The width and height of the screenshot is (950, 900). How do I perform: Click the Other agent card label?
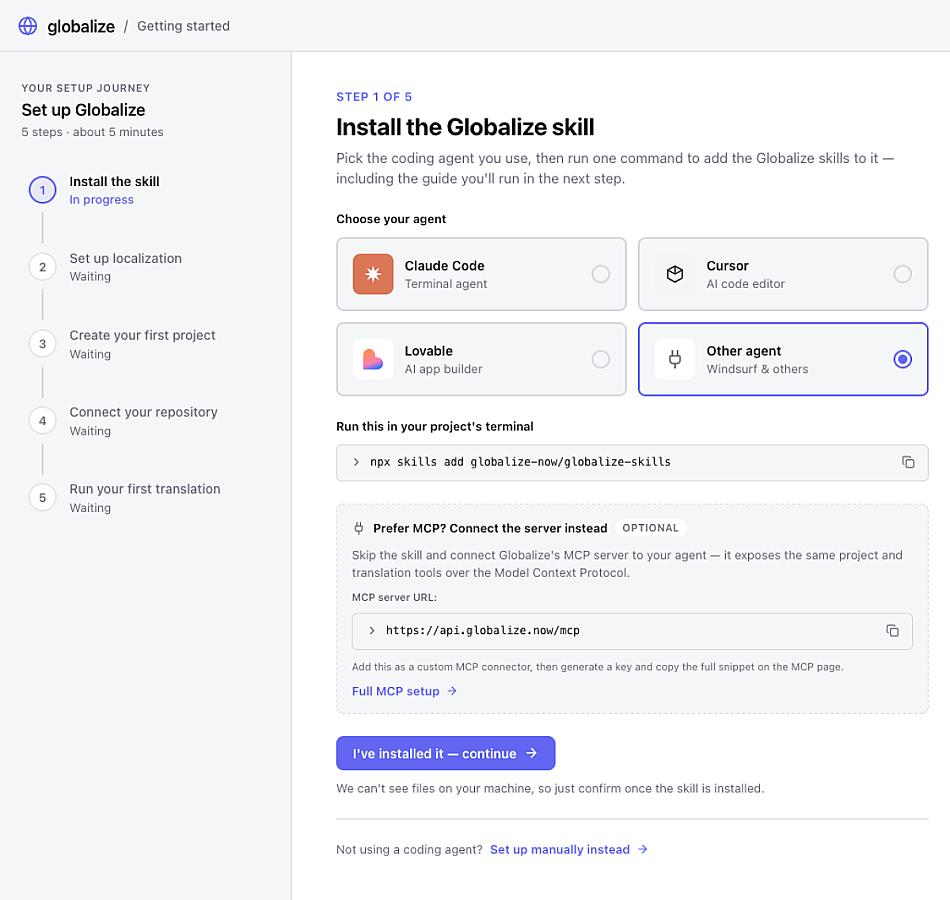(744, 351)
